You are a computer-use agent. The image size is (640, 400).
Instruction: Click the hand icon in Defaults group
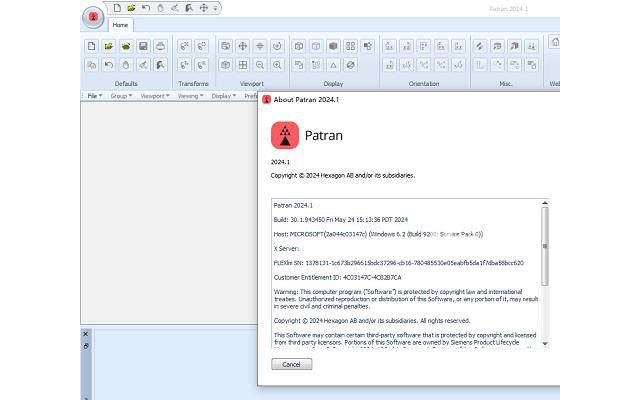click(126, 65)
